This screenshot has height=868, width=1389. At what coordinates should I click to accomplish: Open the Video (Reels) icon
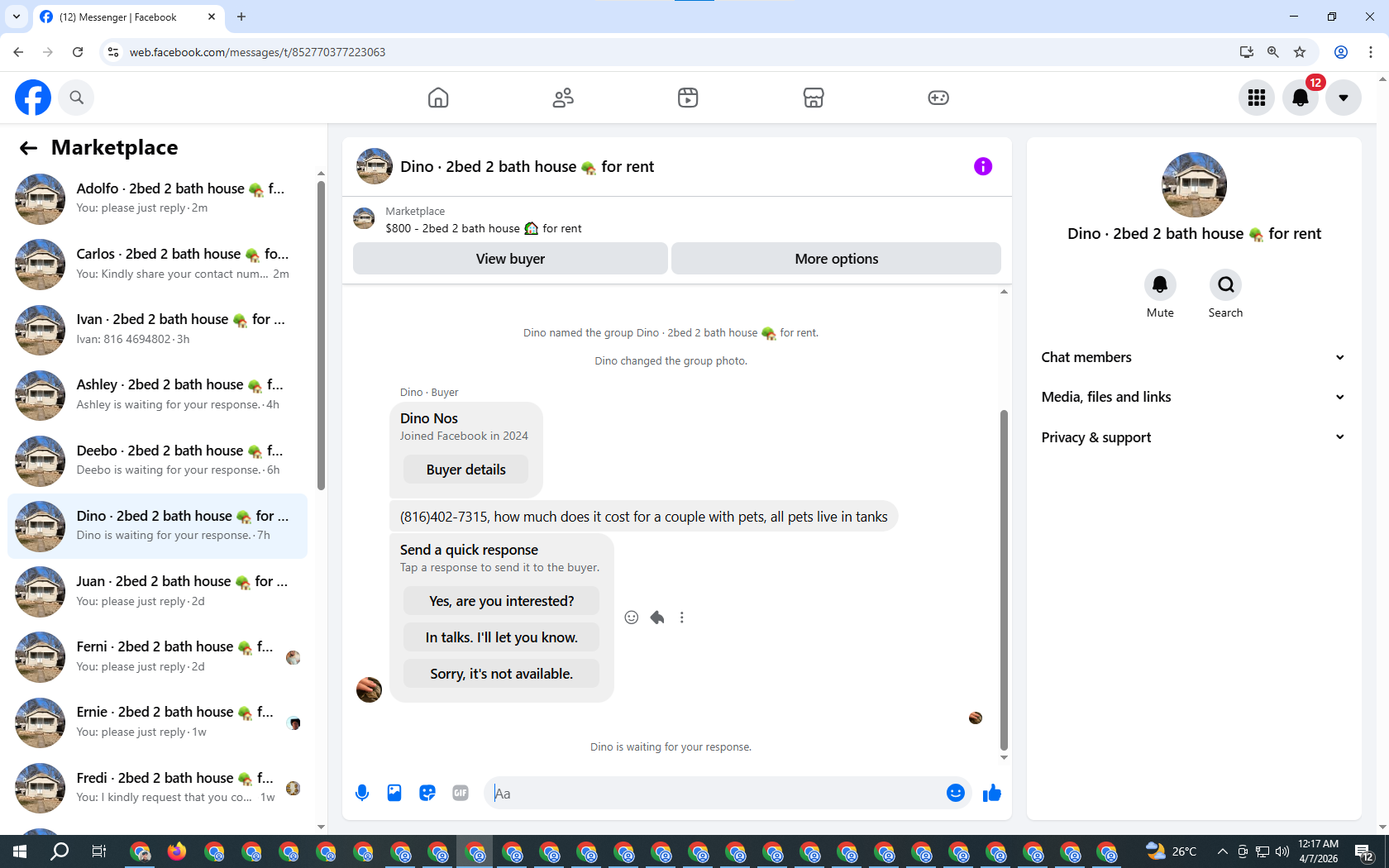point(688,98)
